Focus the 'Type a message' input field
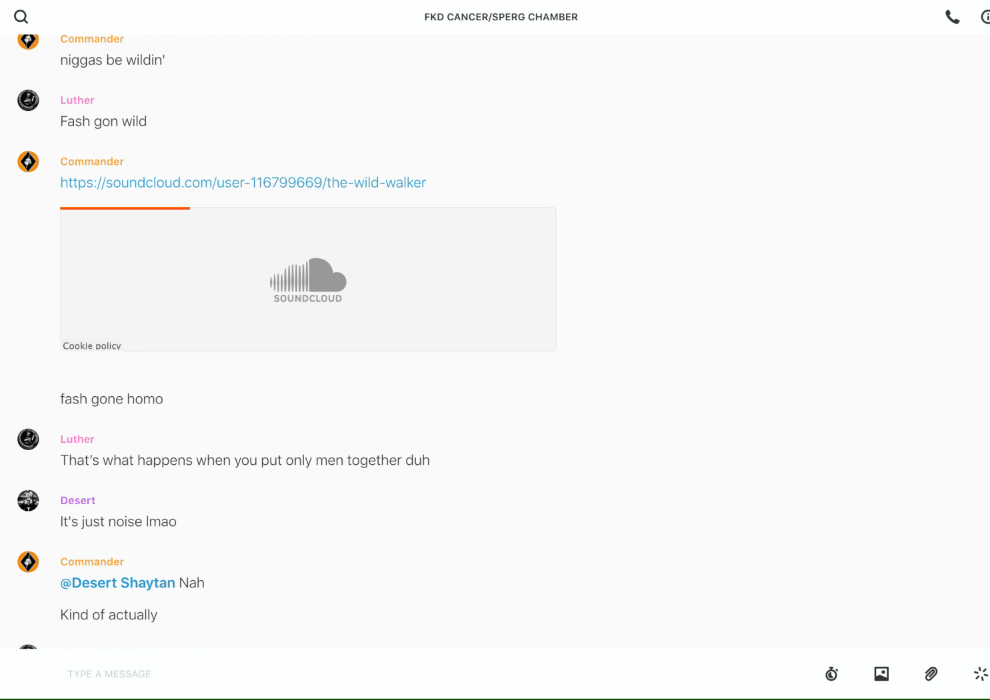990x700 pixels. [400, 674]
